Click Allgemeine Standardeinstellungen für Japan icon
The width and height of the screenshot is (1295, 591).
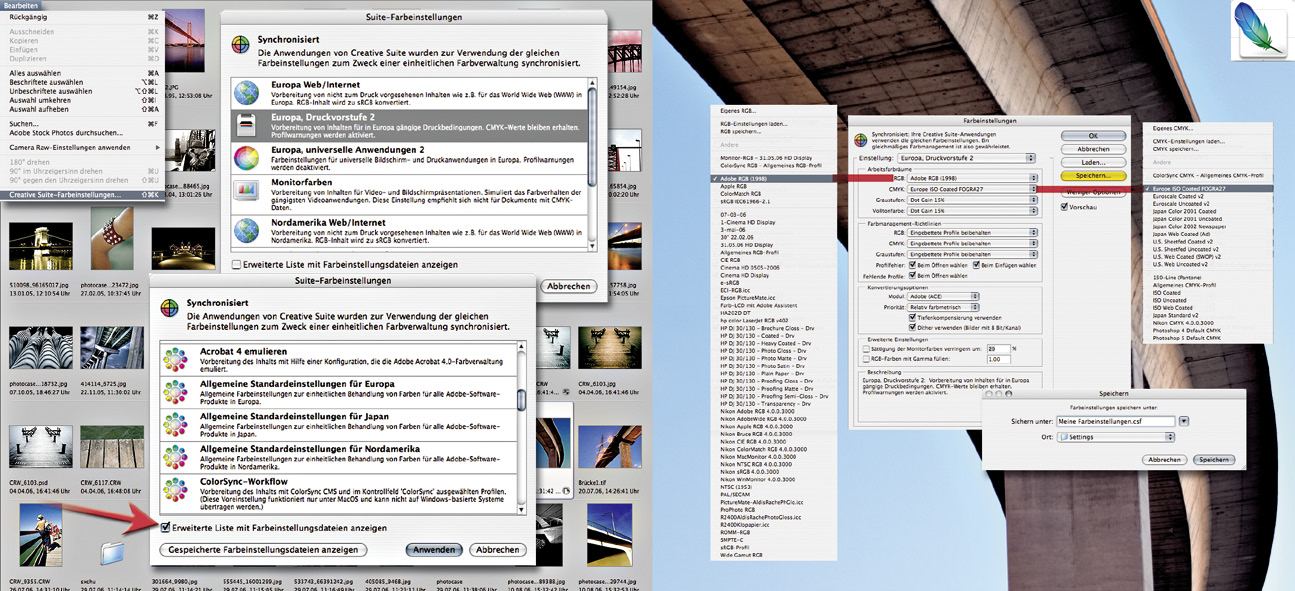(x=175, y=425)
